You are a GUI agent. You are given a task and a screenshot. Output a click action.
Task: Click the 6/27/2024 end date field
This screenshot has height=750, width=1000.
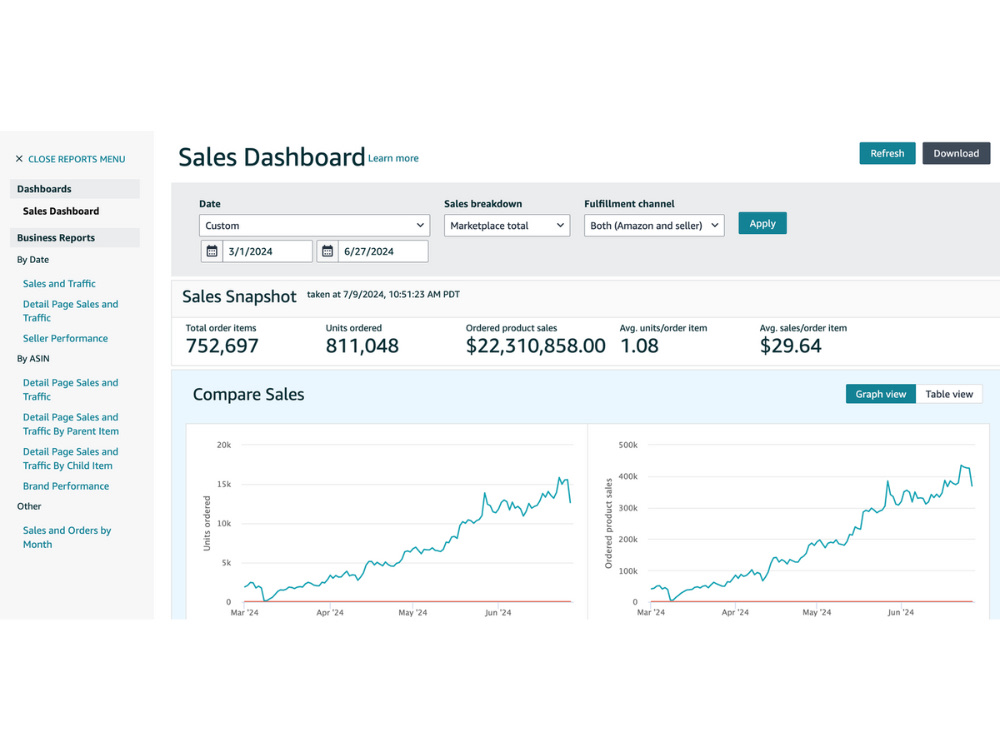point(383,251)
